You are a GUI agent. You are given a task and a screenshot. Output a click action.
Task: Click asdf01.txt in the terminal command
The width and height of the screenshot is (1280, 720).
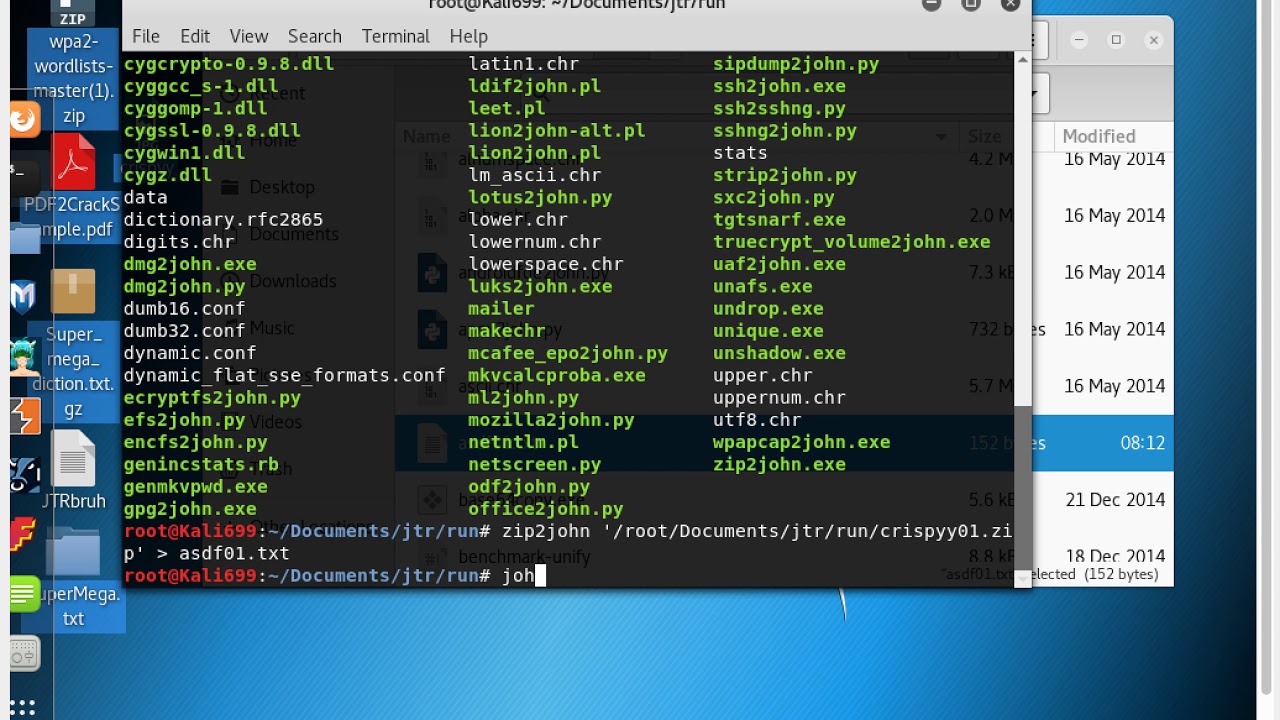coord(234,553)
